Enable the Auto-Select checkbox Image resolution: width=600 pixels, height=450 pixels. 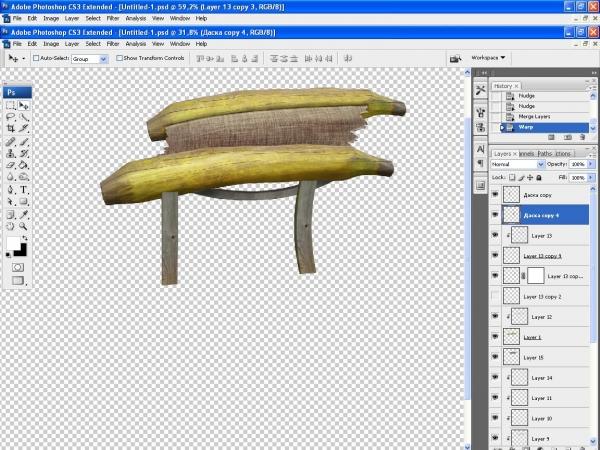click(36, 58)
